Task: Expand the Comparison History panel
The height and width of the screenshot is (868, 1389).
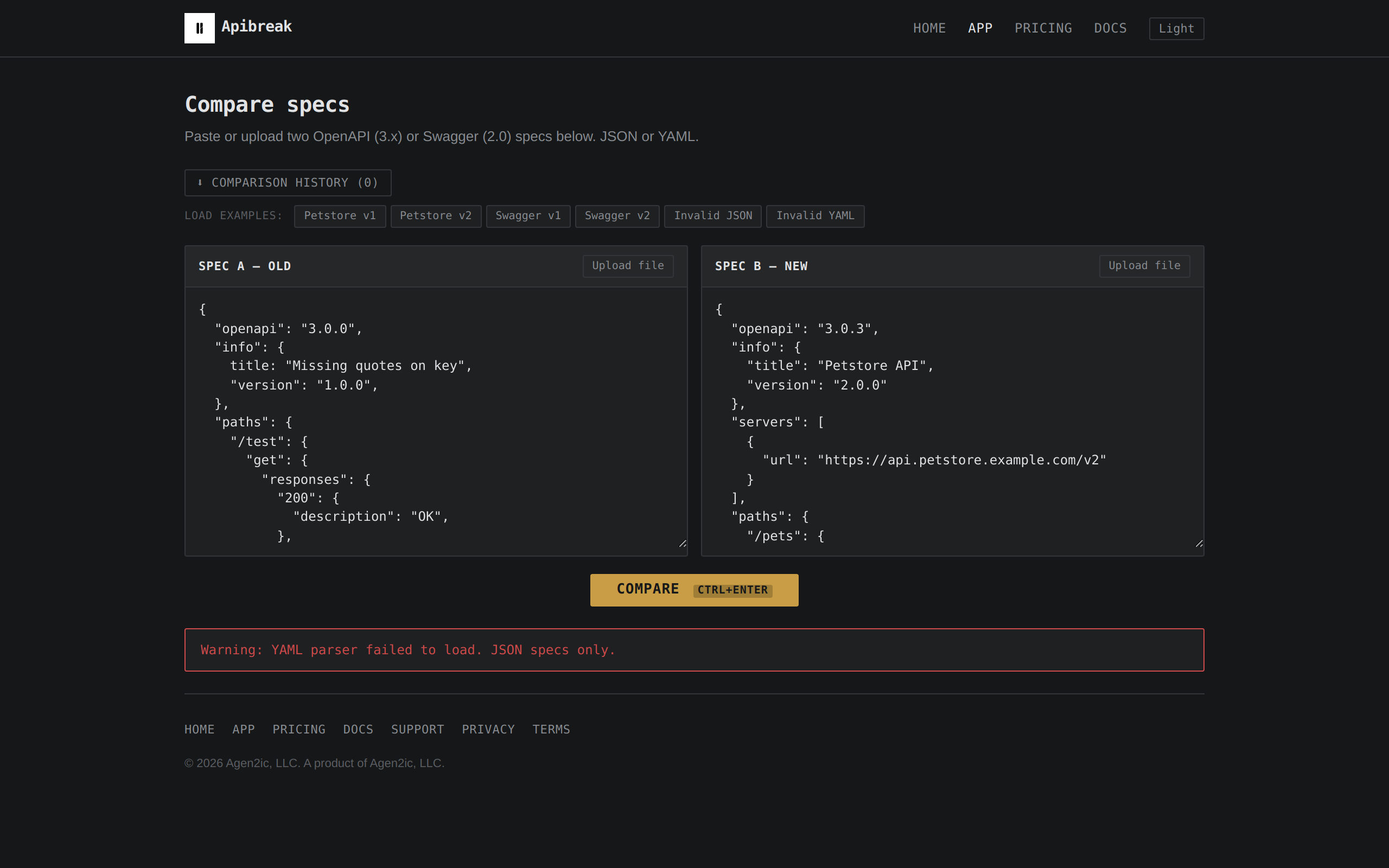Action: coord(288,183)
